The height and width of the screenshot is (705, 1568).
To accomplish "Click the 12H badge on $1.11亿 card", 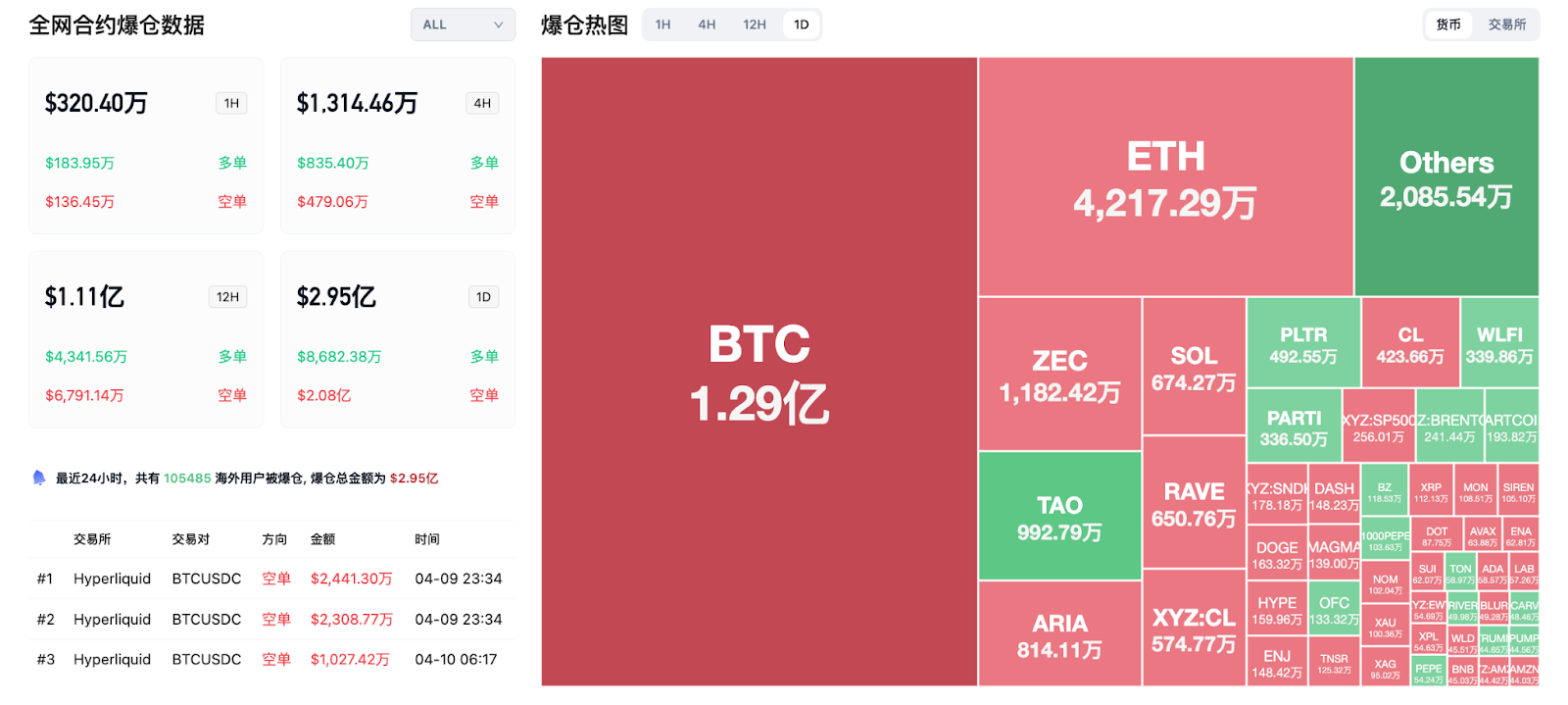I will [228, 297].
